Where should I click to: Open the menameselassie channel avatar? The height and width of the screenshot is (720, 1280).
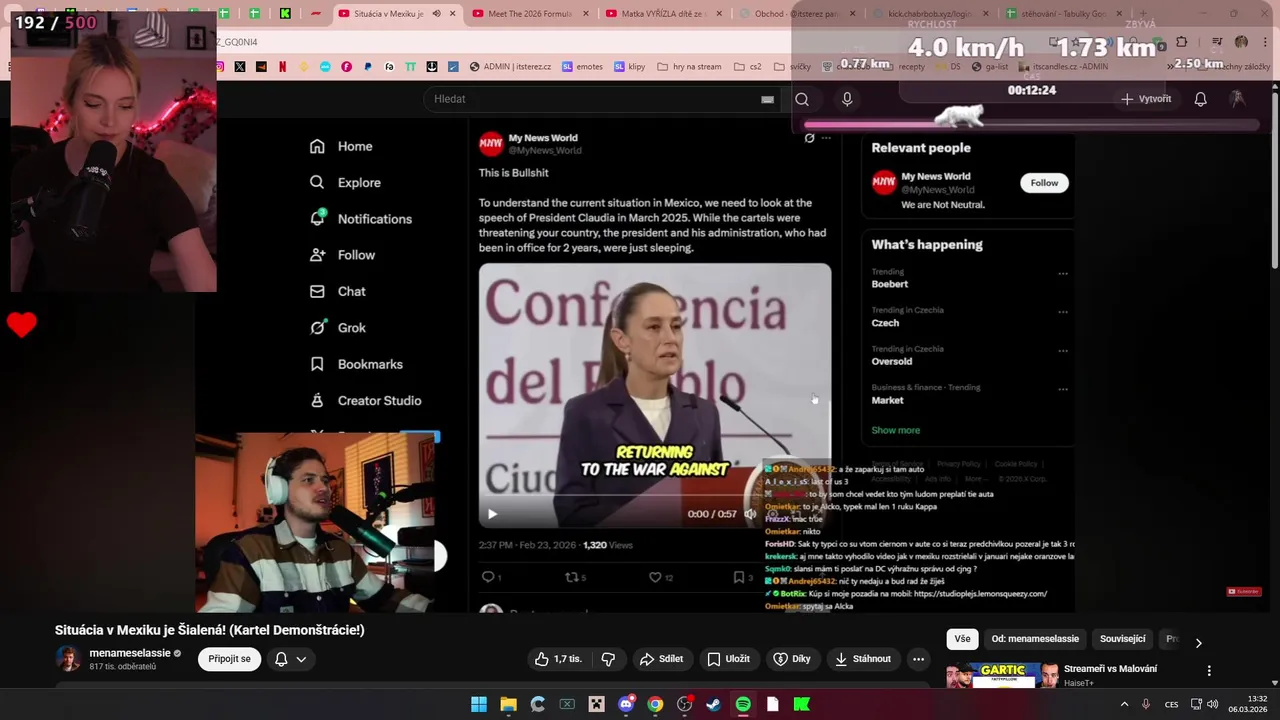tap(68, 659)
